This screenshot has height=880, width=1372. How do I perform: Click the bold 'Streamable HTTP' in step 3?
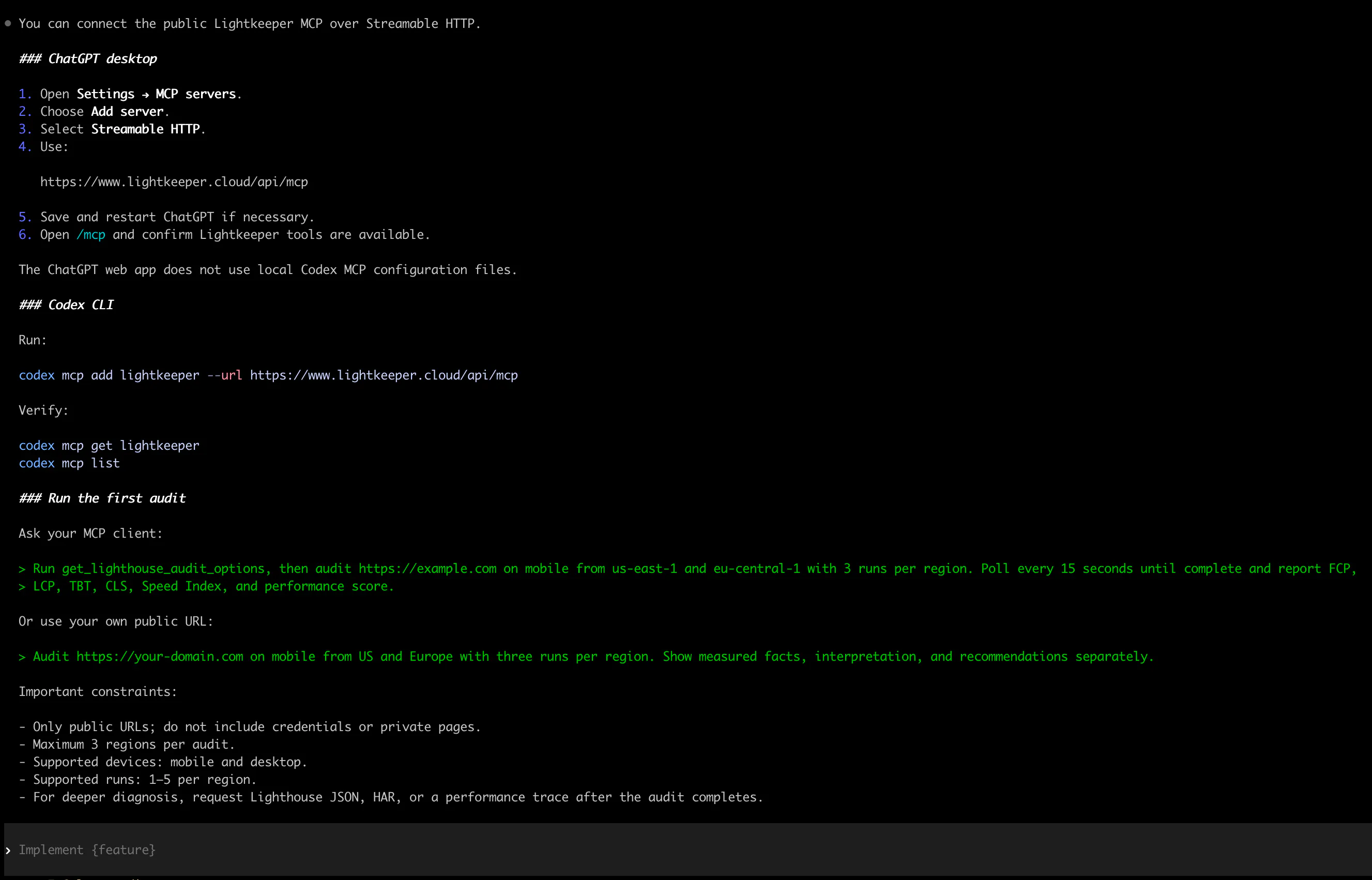pyautogui.click(x=146, y=129)
